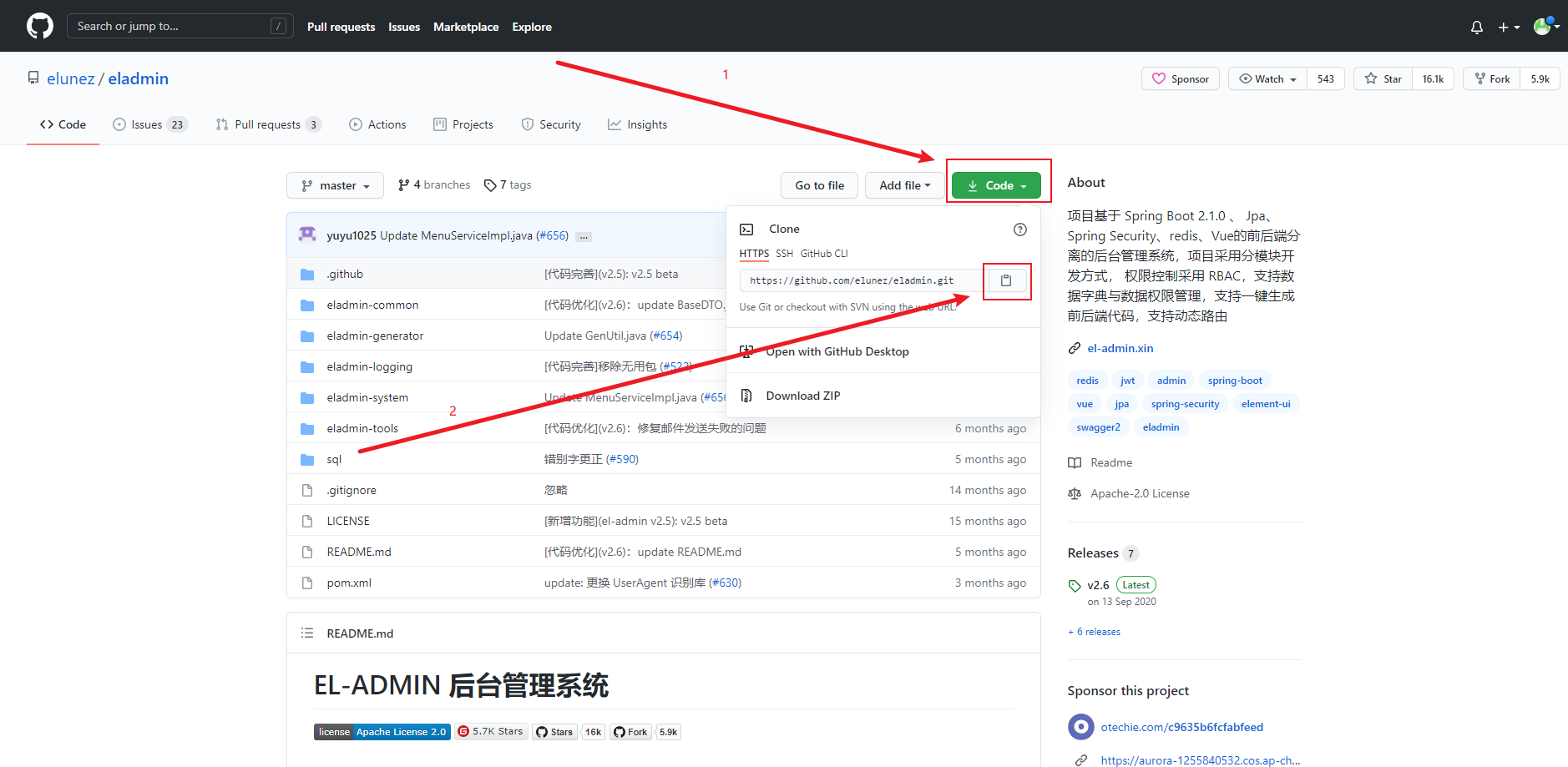Open the Add file dropdown
Screen dimensions: 1568x767
coord(904,185)
